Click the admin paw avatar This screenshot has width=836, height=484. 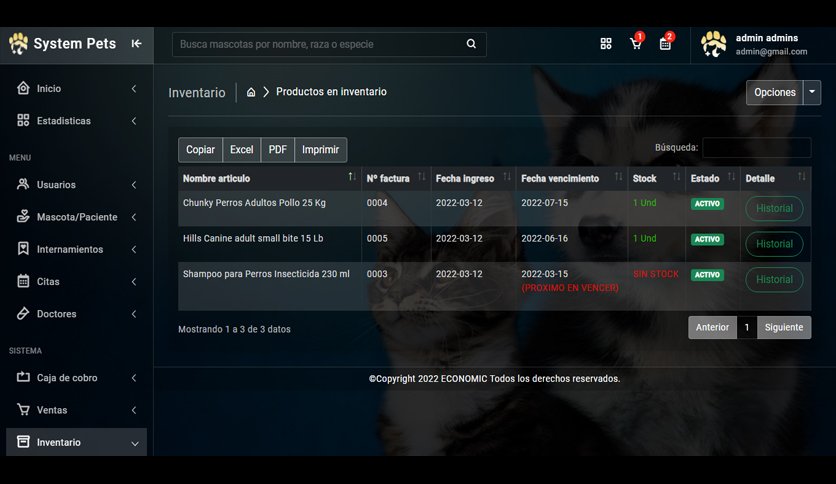(x=713, y=44)
